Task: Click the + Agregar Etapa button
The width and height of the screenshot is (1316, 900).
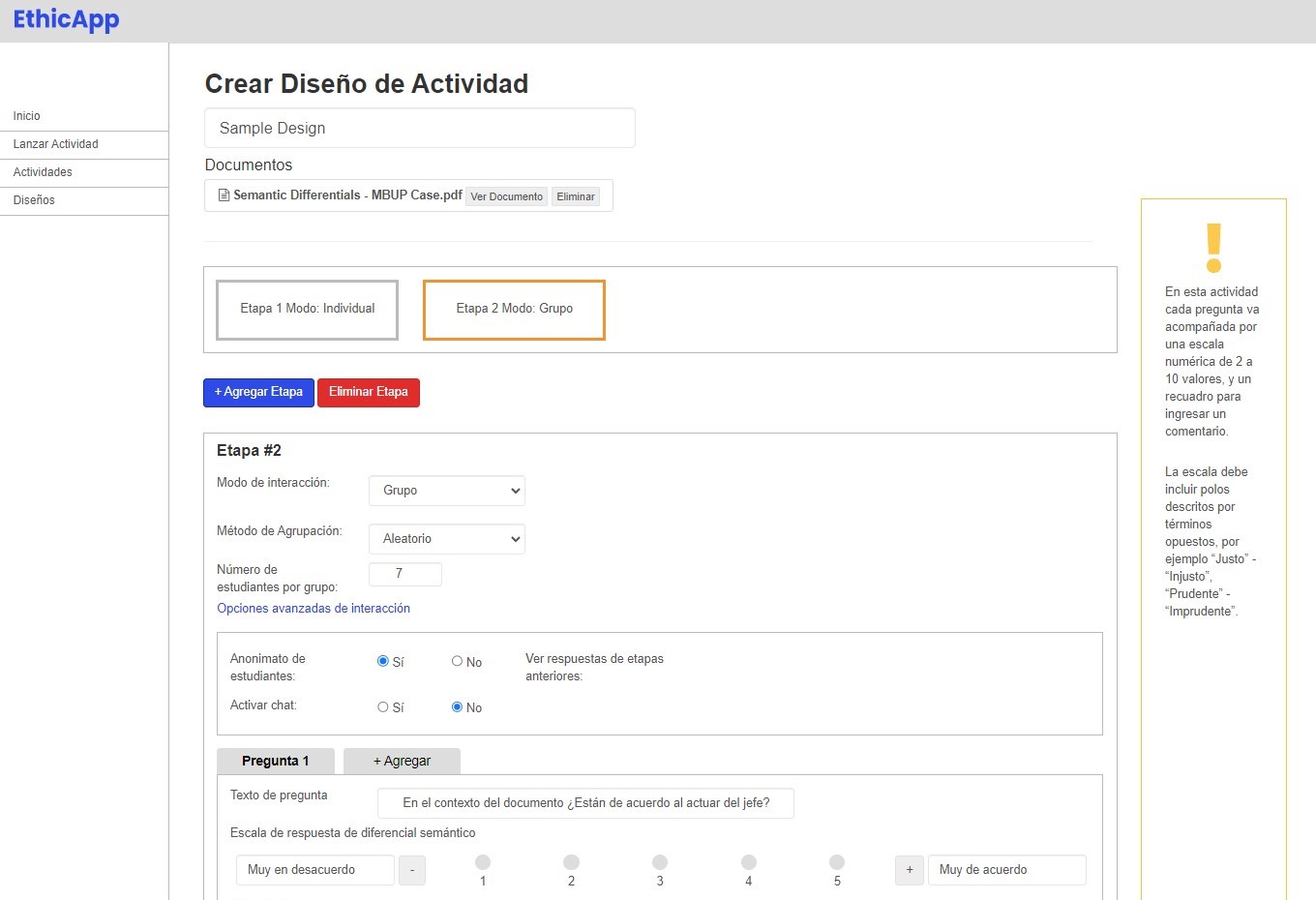Action: click(x=258, y=392)
